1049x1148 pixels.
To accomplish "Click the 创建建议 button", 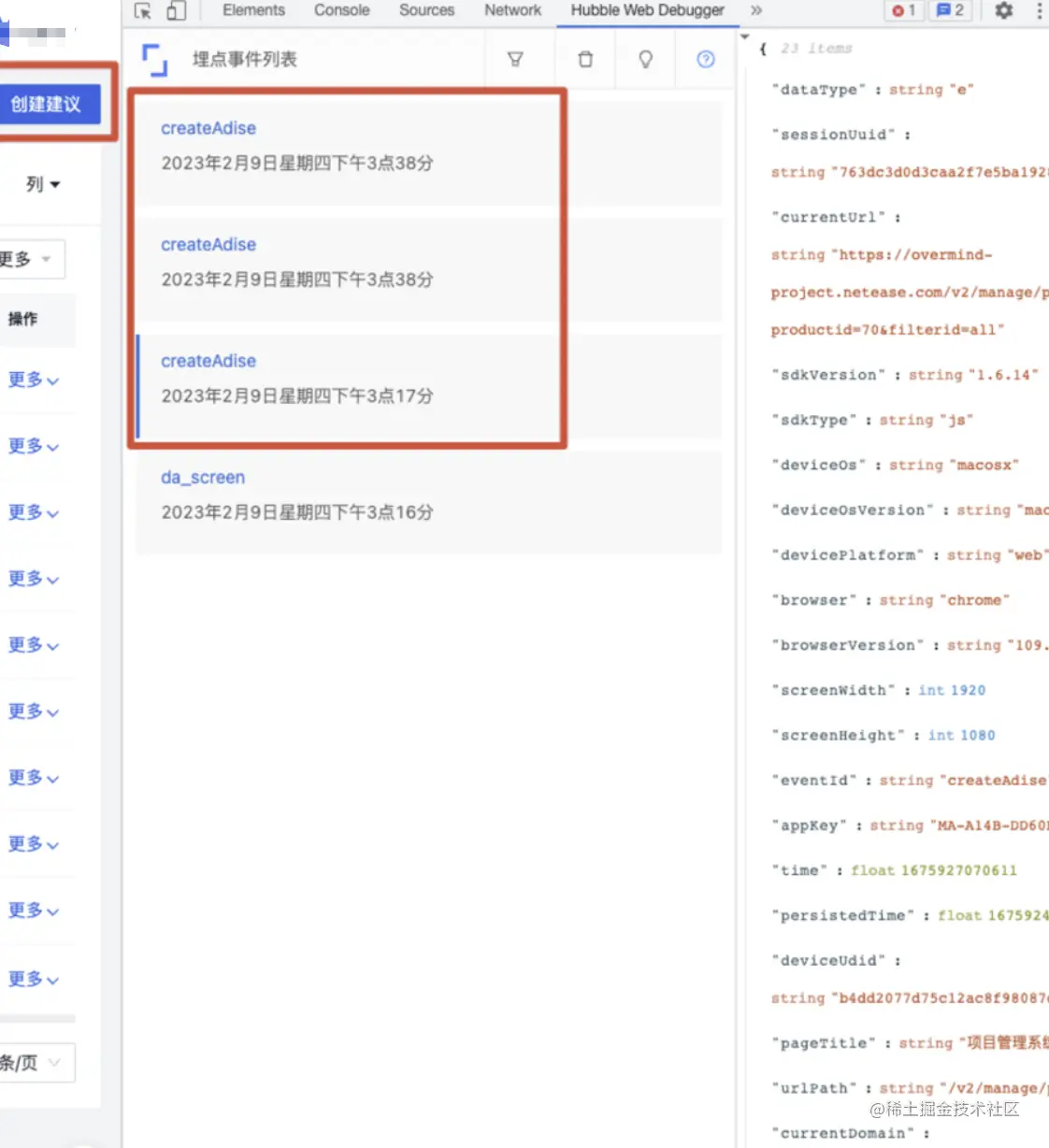I will (50, 104).
